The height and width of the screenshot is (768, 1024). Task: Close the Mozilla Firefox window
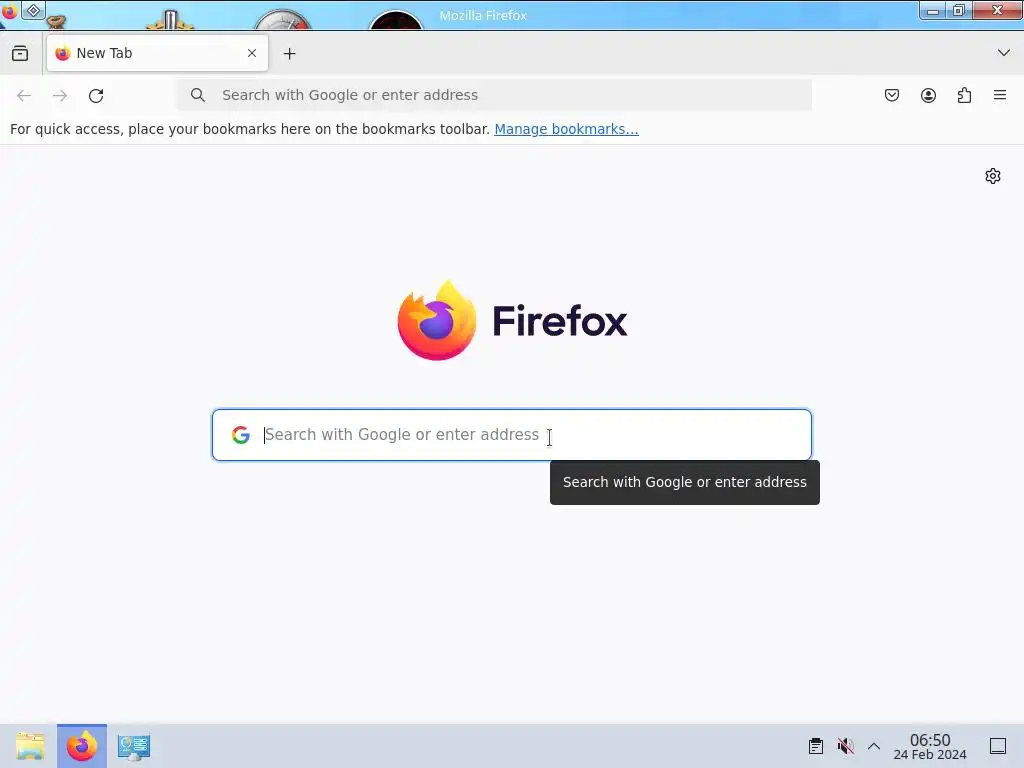click(x=997, y=10)
